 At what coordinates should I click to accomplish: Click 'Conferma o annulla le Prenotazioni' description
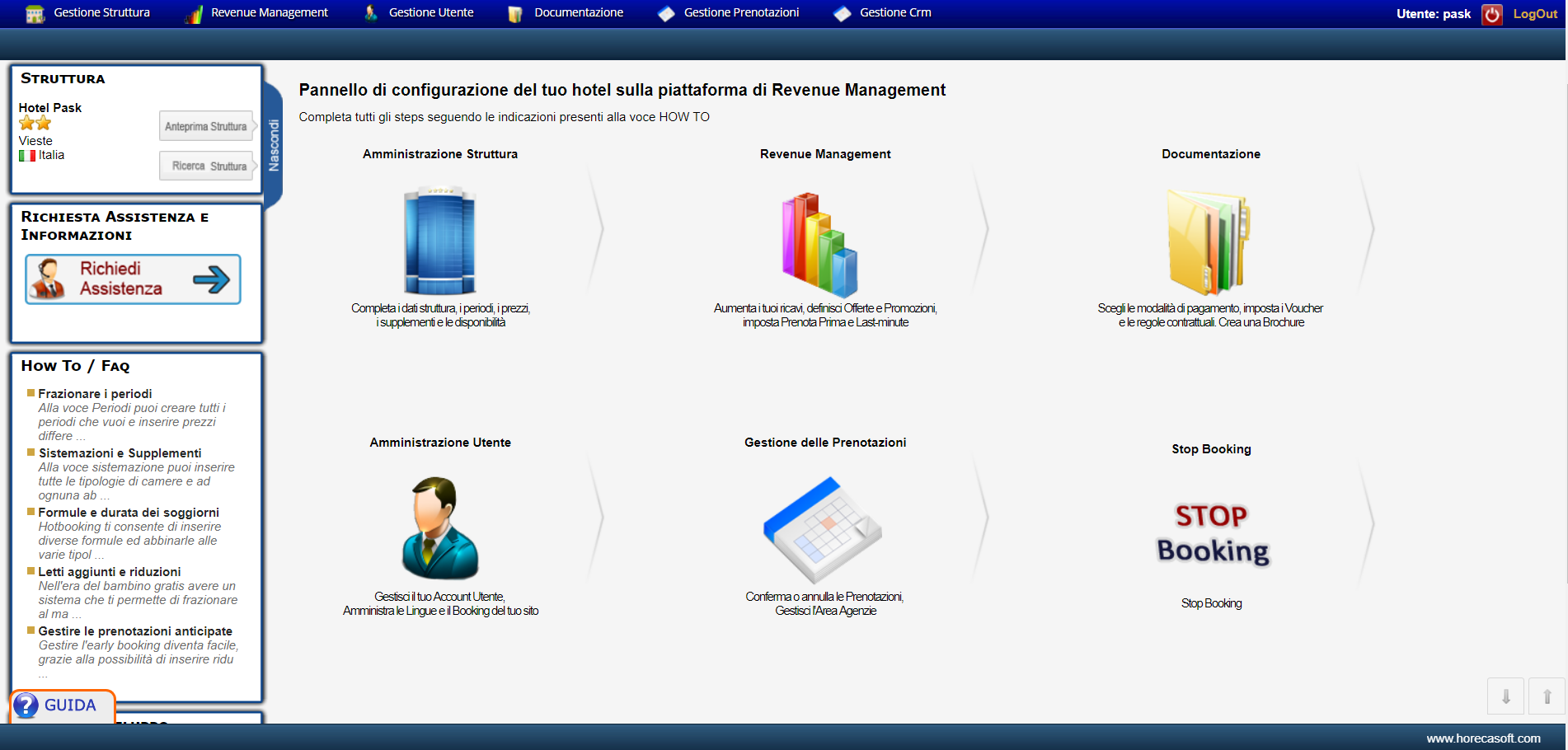[825, 603]
